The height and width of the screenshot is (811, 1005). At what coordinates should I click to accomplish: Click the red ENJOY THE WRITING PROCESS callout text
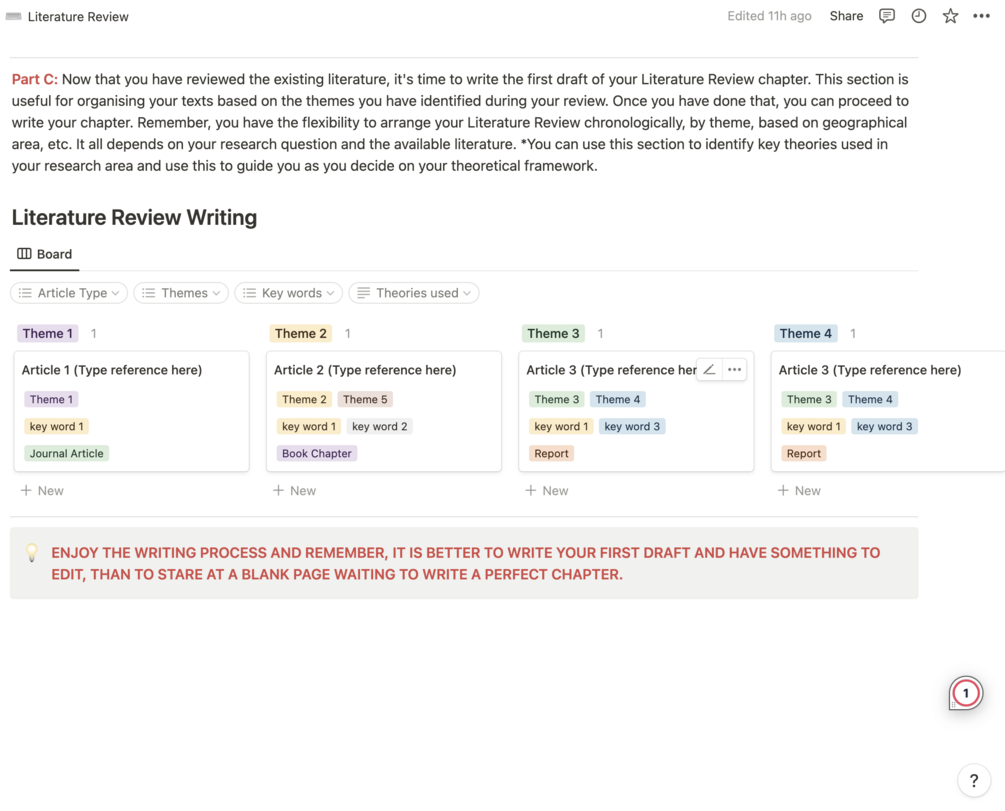(466, 564)
